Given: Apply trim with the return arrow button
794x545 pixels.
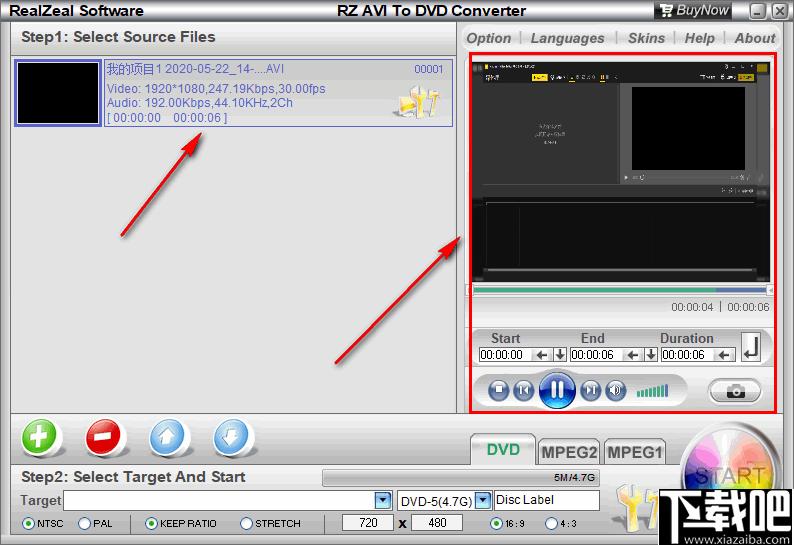Looking at the screenshot, I should [x=751, y=347].
